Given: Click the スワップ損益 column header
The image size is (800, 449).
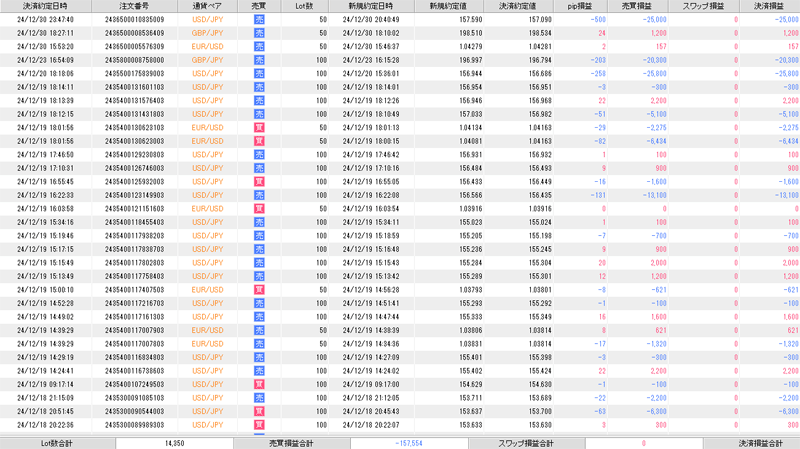Looking at the screenshot, I should tap(704, 6).
